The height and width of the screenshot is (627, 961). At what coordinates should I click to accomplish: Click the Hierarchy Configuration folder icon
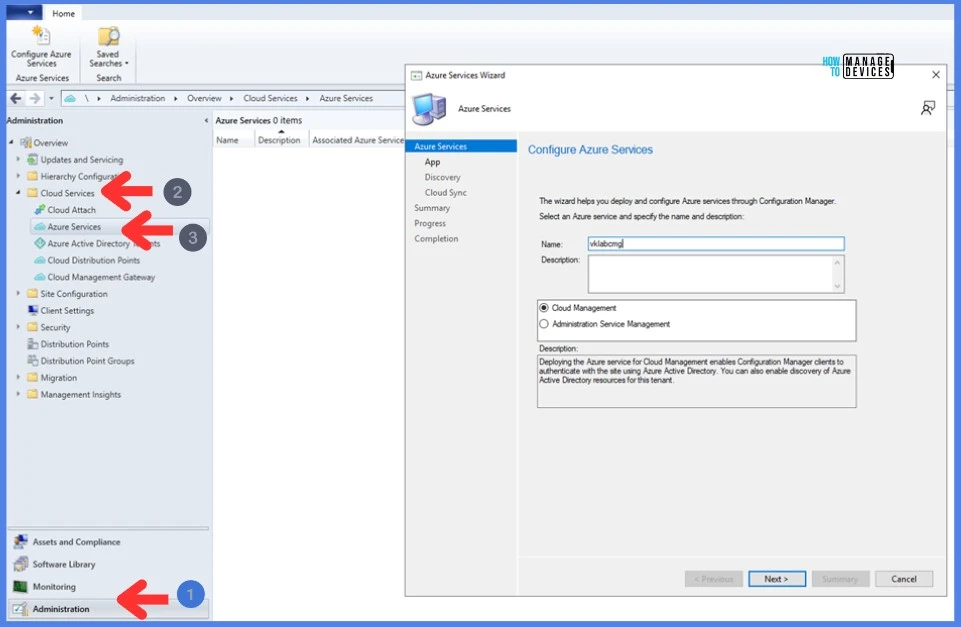tap(32, 177)
